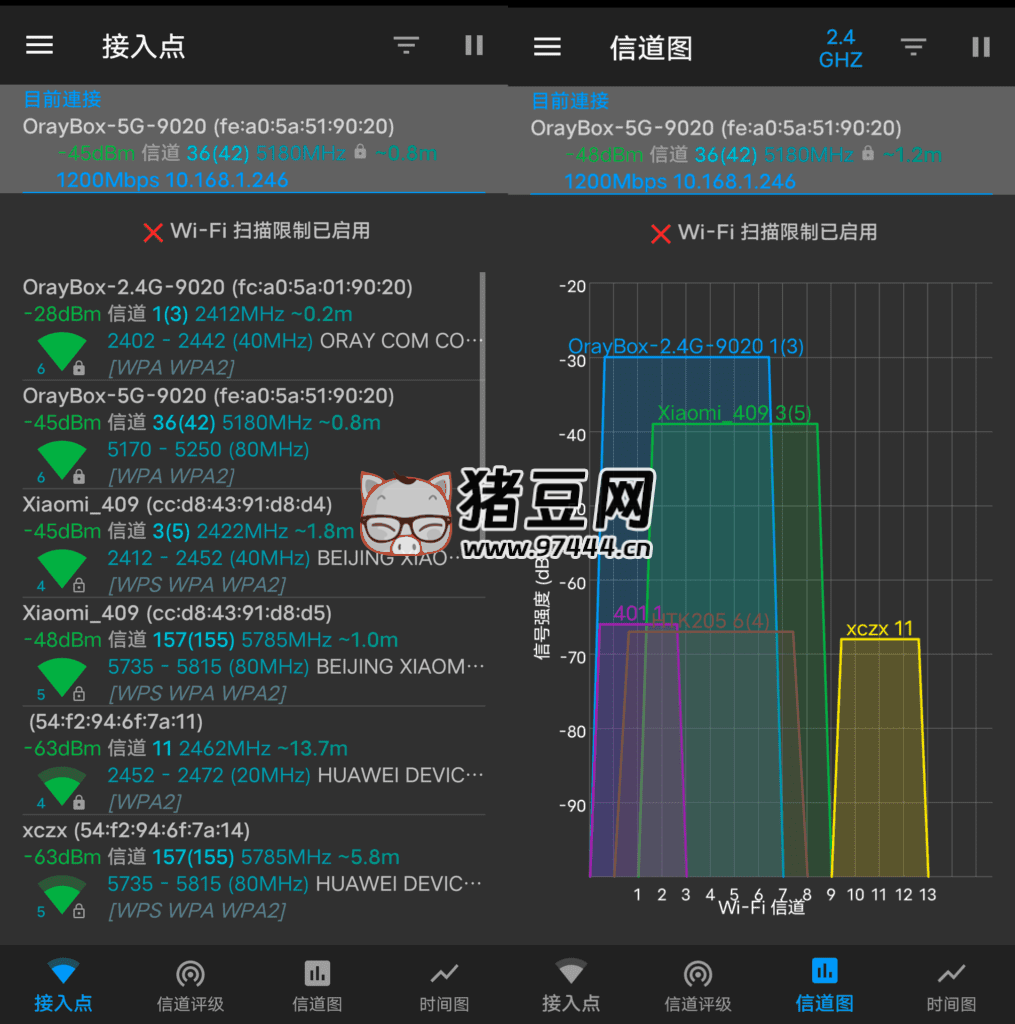Select 信道图 tab in right bottom bar
This screenshot has height=1024, width=1015.
pos(824,985)
